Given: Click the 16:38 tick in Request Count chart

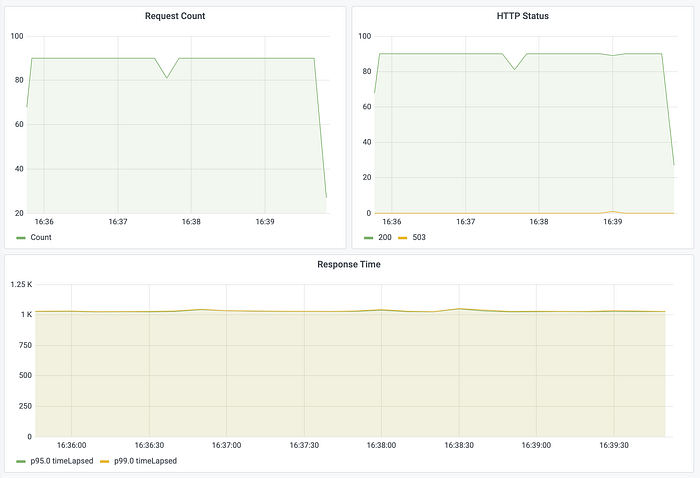Looking at the screenshot, I should [x=191, y=222].
